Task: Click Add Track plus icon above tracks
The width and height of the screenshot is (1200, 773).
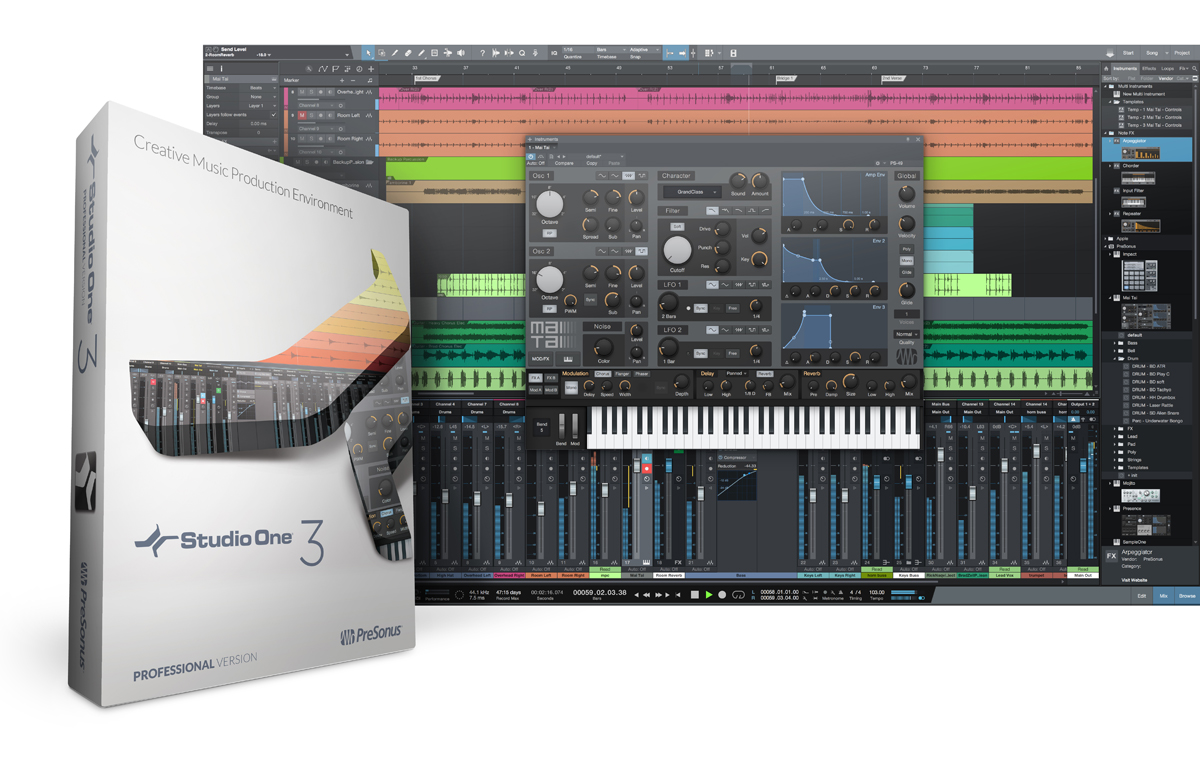Action: pyautogui.click(x=371, y=69)
